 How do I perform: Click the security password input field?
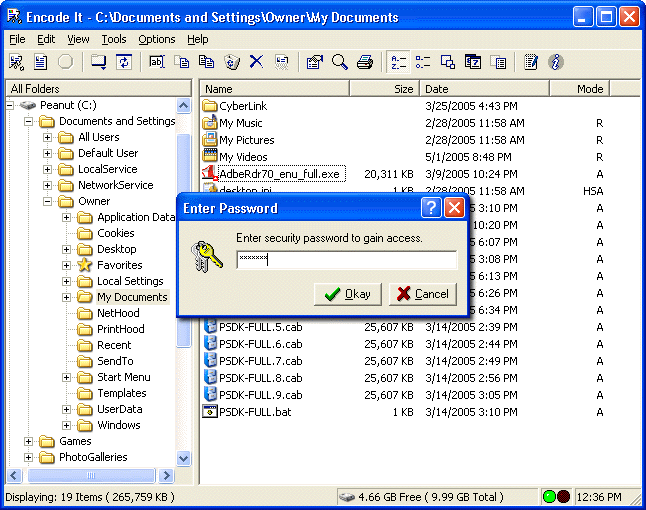tap(346, 260)
